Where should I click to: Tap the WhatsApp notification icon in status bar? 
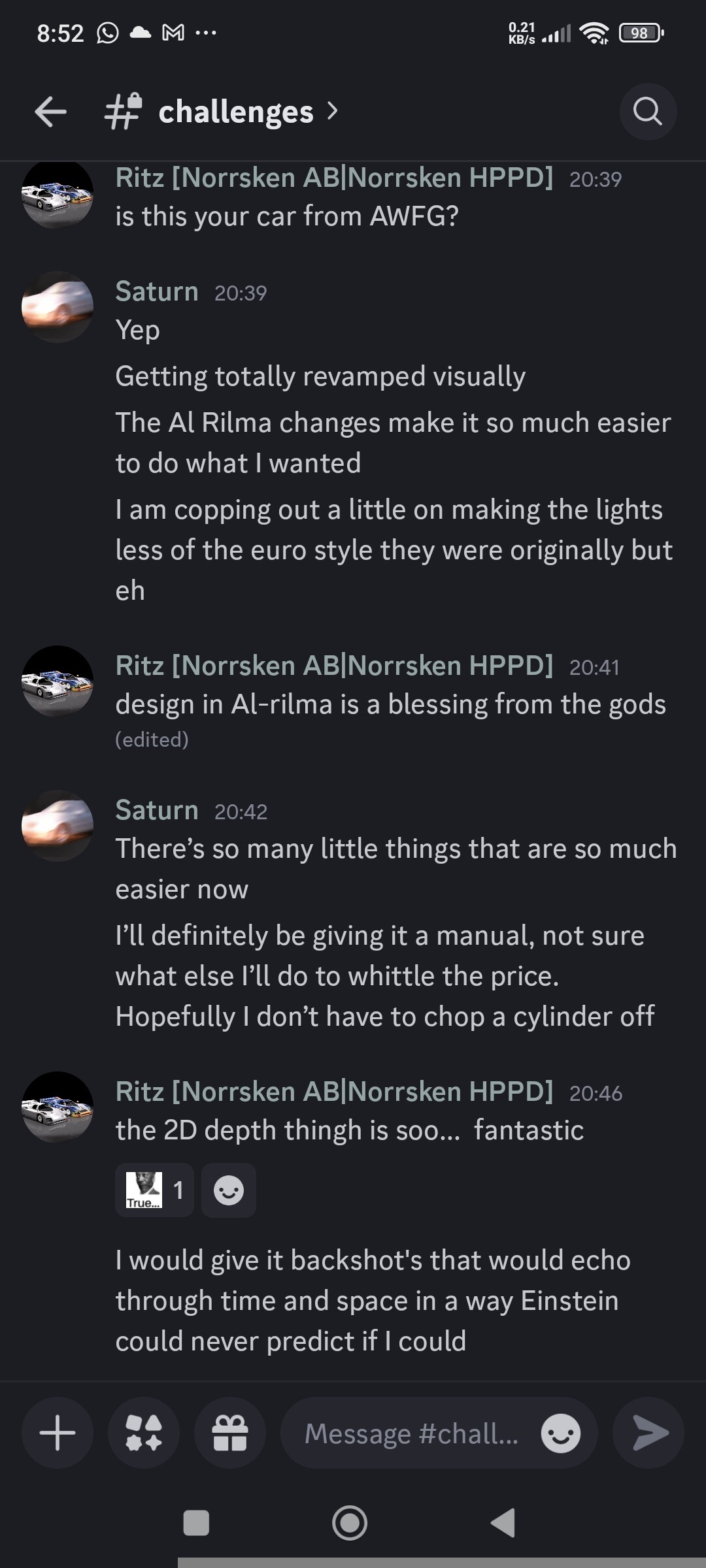coord(108,33)
